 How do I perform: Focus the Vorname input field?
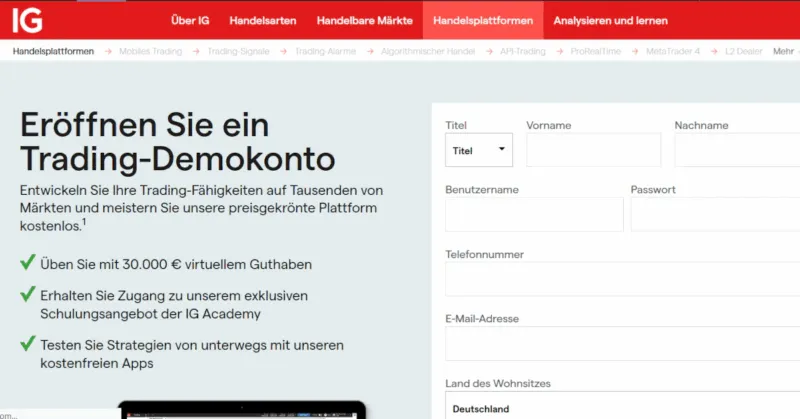pyautogui.click(x=593, y=150)
